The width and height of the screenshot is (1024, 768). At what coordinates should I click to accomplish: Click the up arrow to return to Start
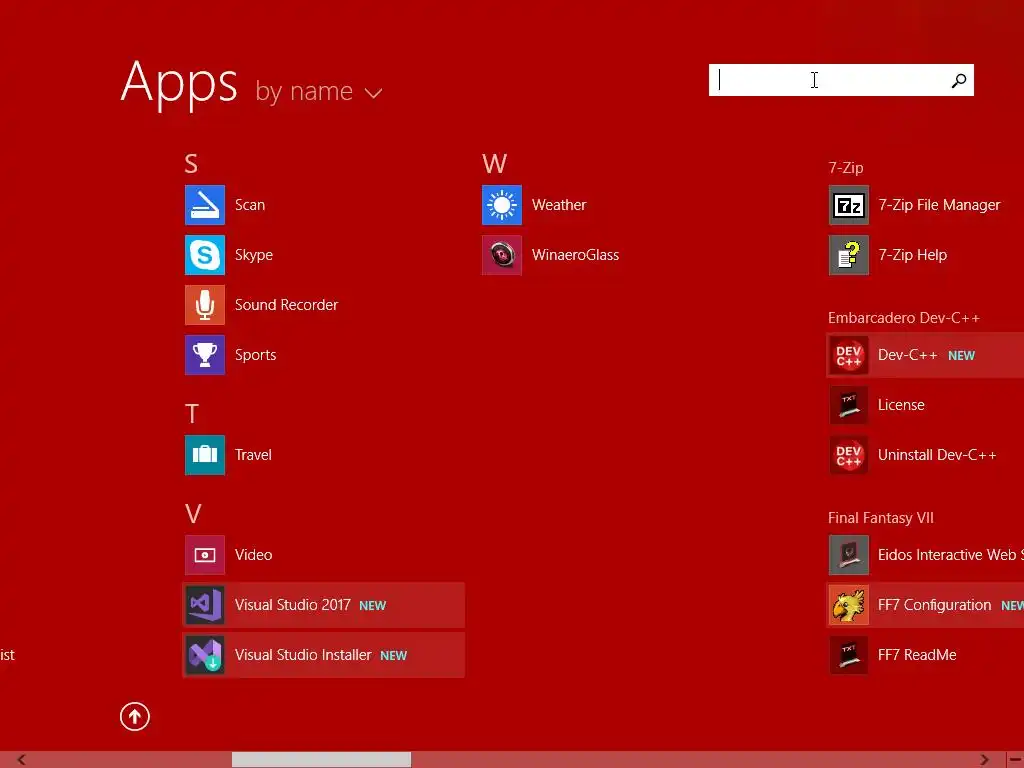point(135,716)
